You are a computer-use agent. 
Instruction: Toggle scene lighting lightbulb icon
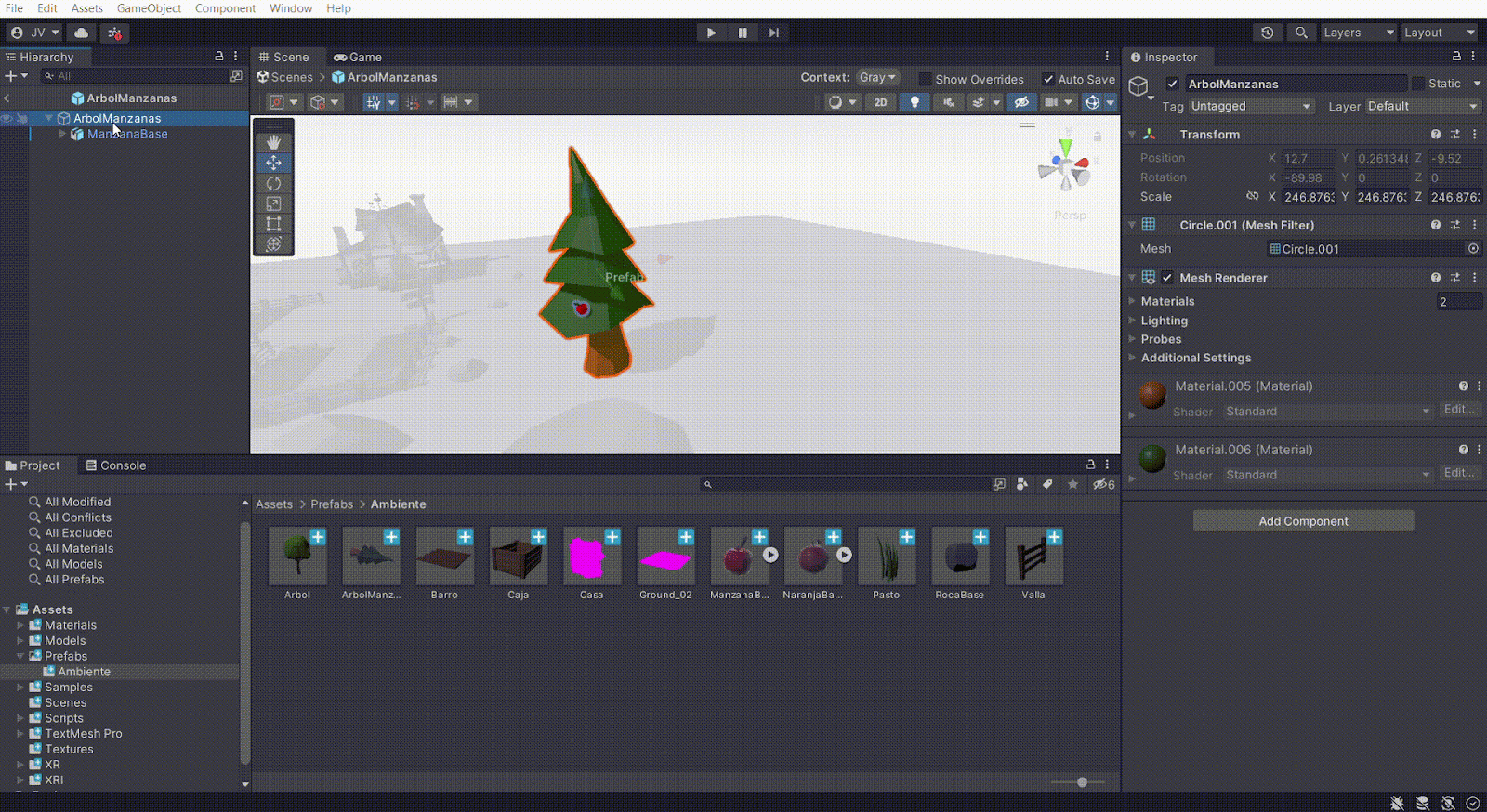pos(915,102)
